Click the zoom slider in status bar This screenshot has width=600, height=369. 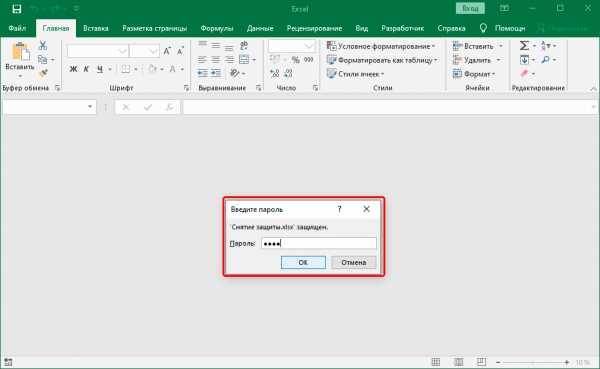click(533, 362)
